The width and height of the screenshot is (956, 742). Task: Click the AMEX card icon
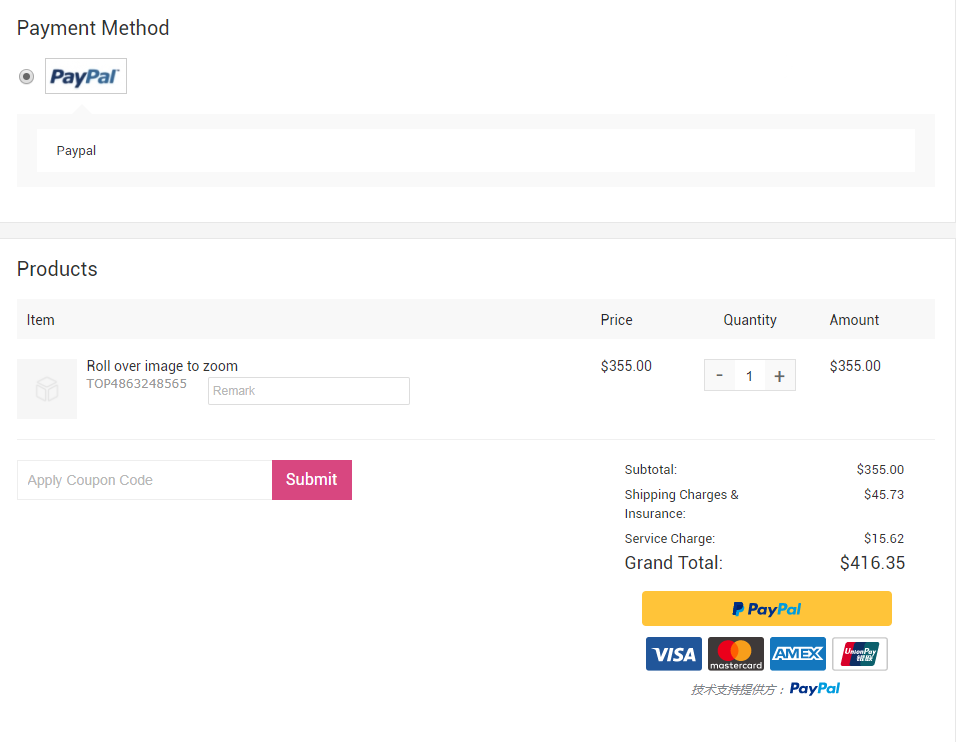click(x=797, y=654)
